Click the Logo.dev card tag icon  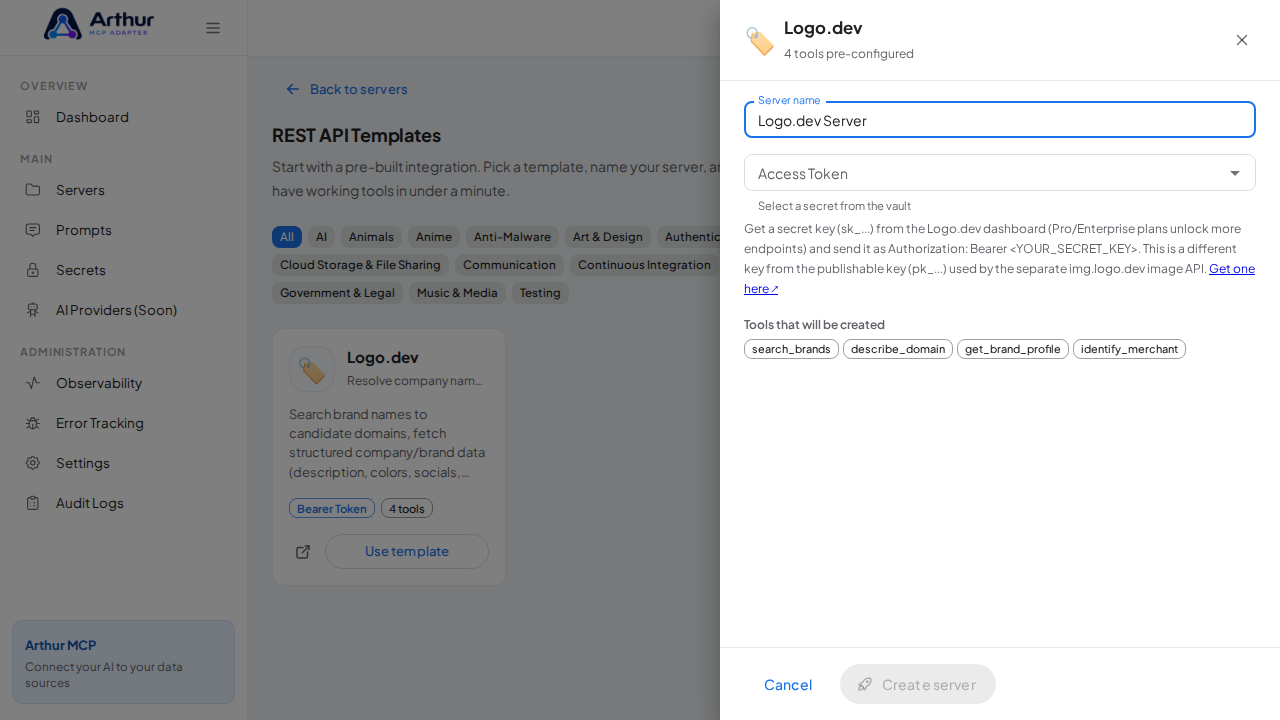pos(312,369)
